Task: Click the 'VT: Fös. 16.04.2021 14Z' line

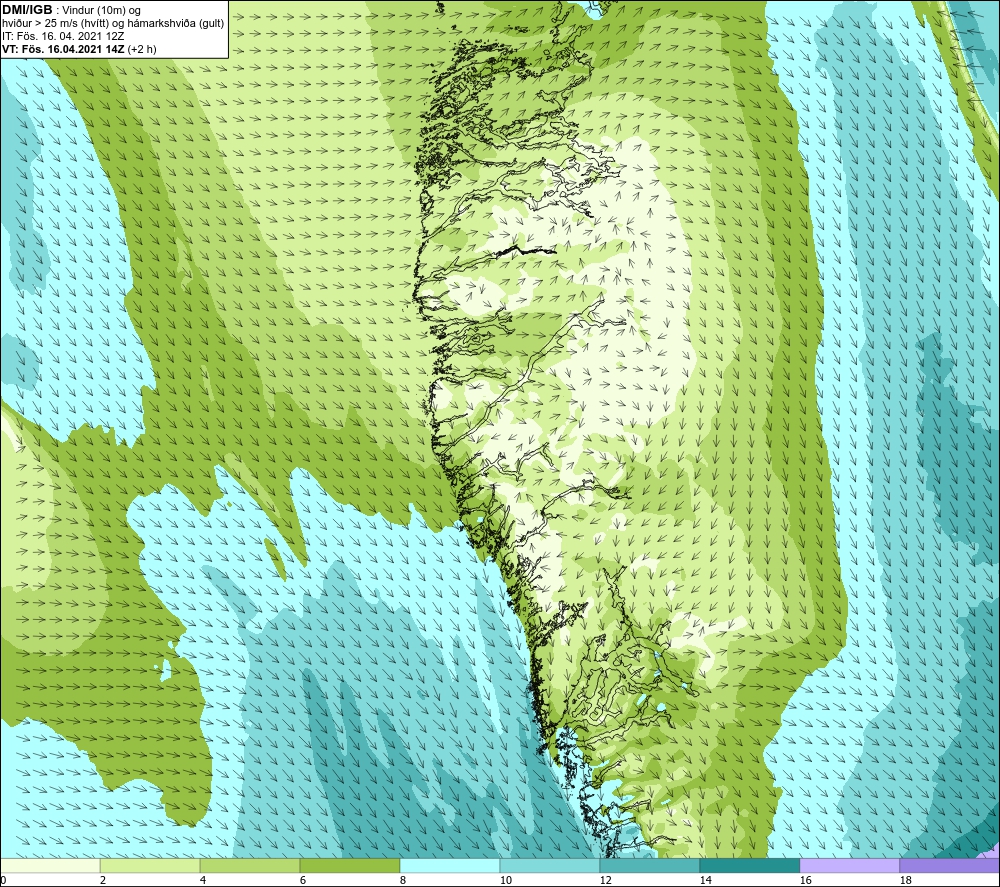Action: pos(63,49)
